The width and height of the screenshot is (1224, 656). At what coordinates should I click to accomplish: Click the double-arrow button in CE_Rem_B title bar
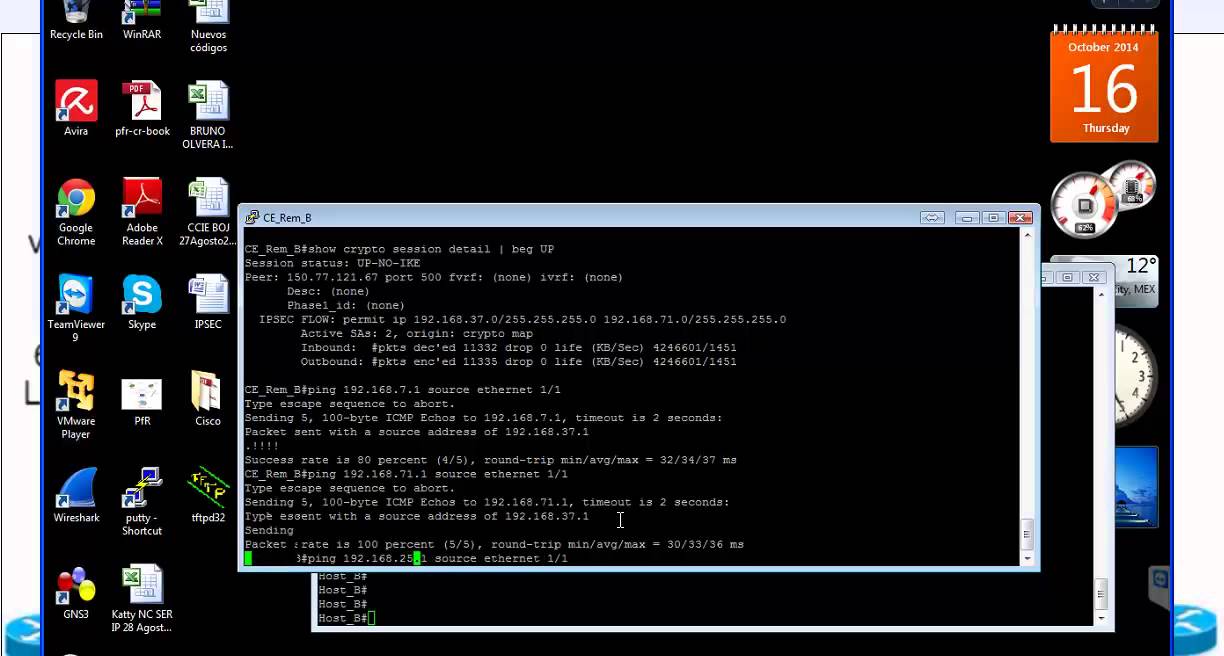[932, 217]
